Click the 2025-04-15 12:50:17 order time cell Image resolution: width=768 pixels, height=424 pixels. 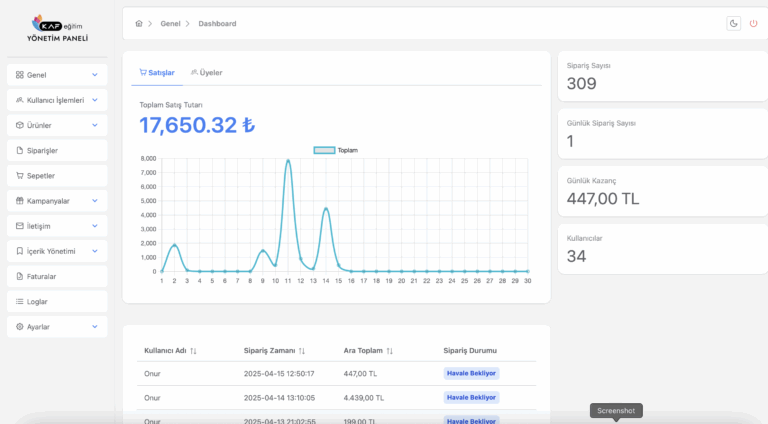tap(279, 374)
